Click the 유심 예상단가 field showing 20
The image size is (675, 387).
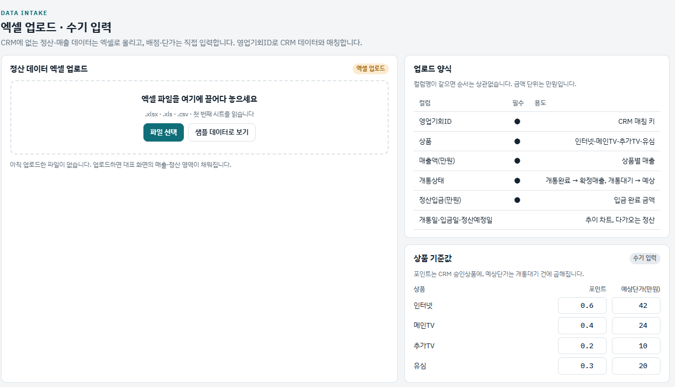[636, 365]
